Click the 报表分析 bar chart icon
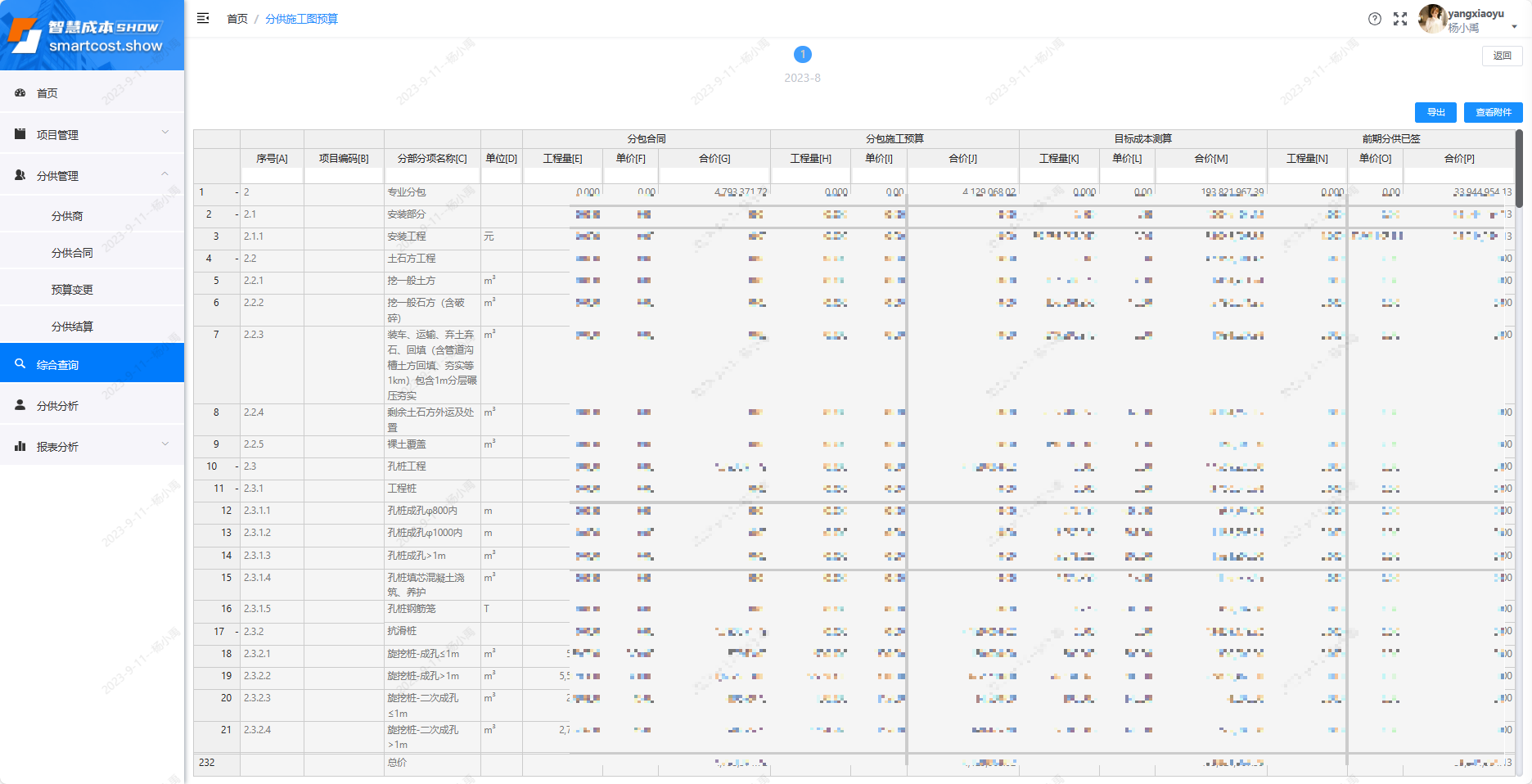This screenshot has width=1532, height=784. (20, 446)
